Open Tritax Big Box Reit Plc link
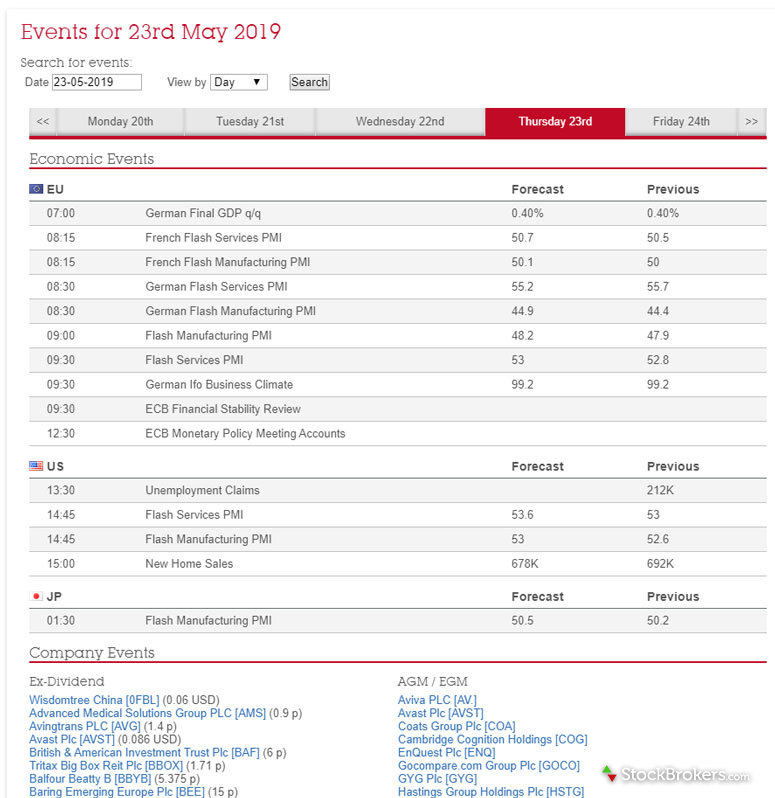 tap(106, 766)
